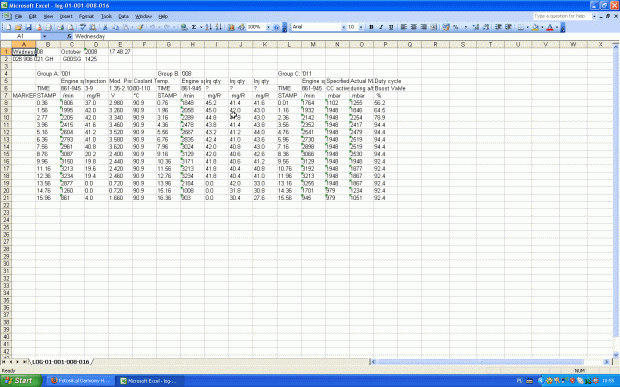Open Fill Color dropdown arrow

(542, 27)
